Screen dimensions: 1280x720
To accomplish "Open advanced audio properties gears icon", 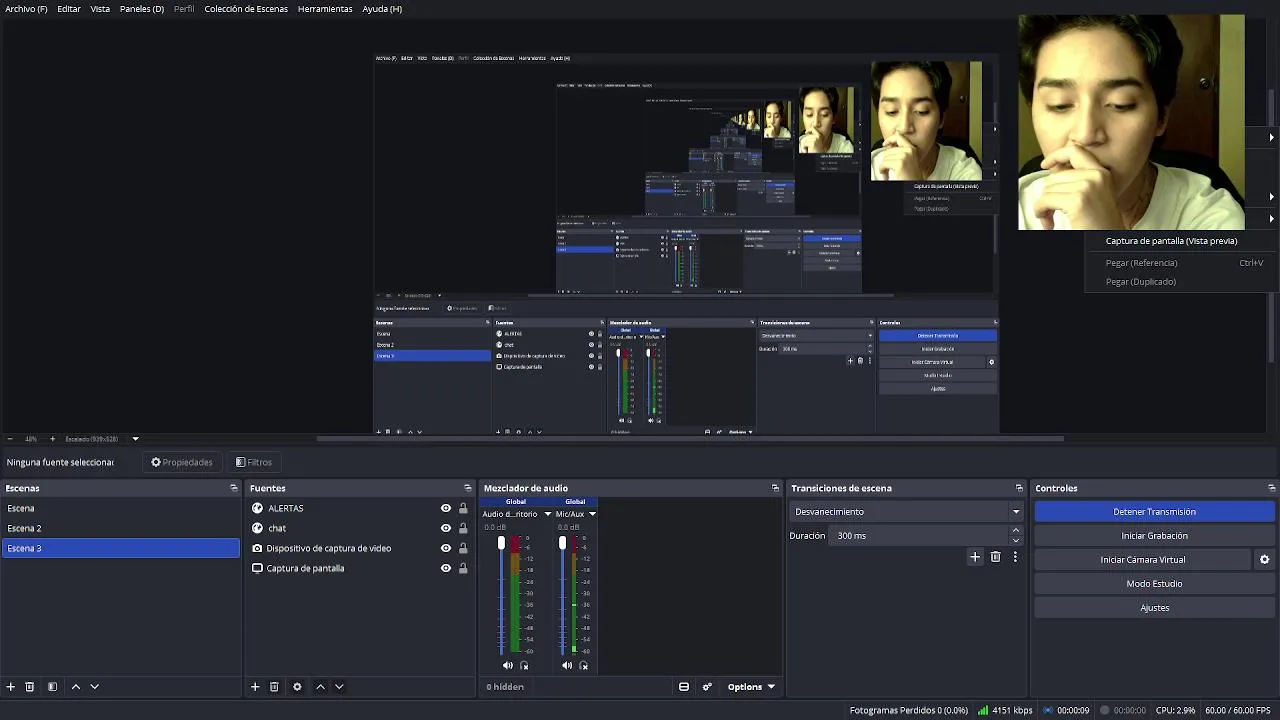I will pos(707,687).
